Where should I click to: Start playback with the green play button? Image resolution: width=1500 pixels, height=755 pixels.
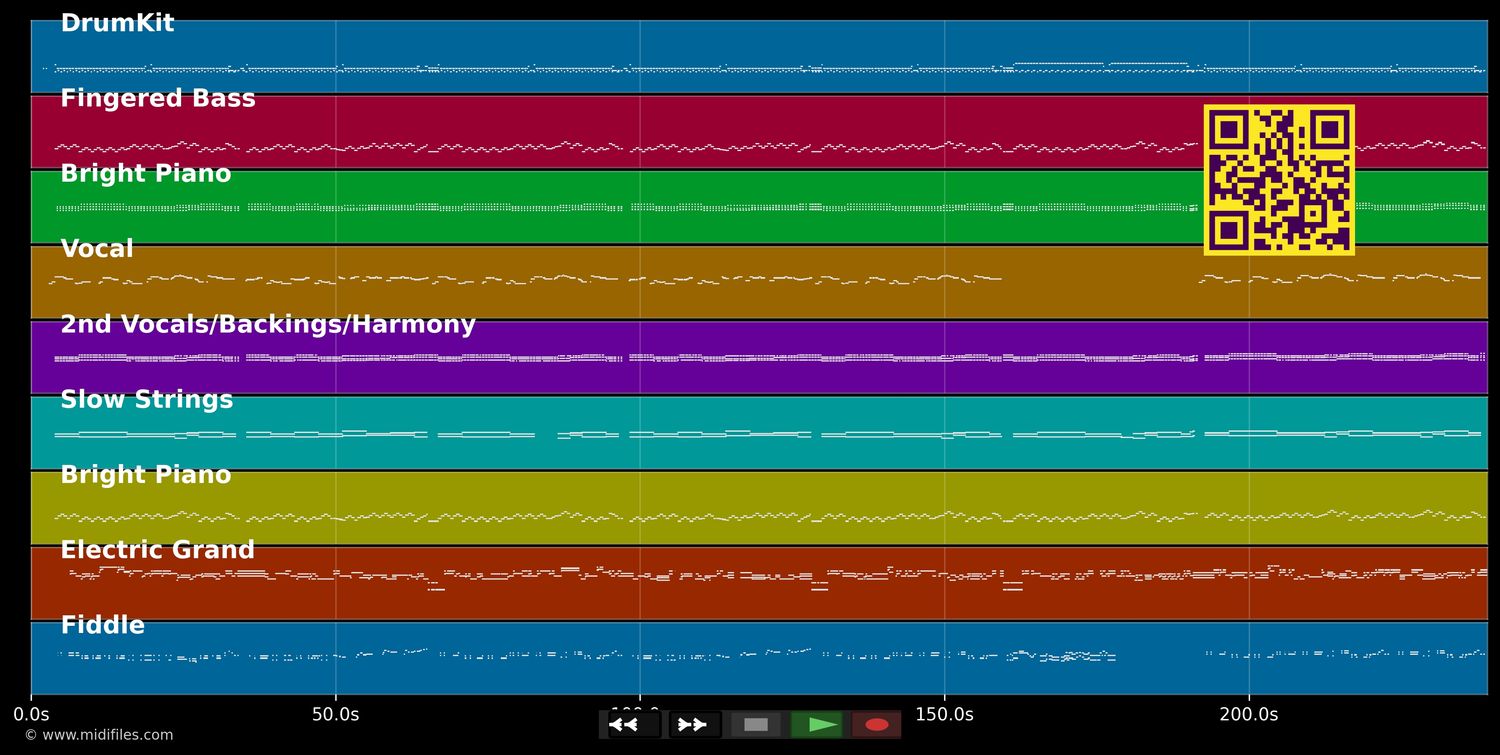coord(816,725)
